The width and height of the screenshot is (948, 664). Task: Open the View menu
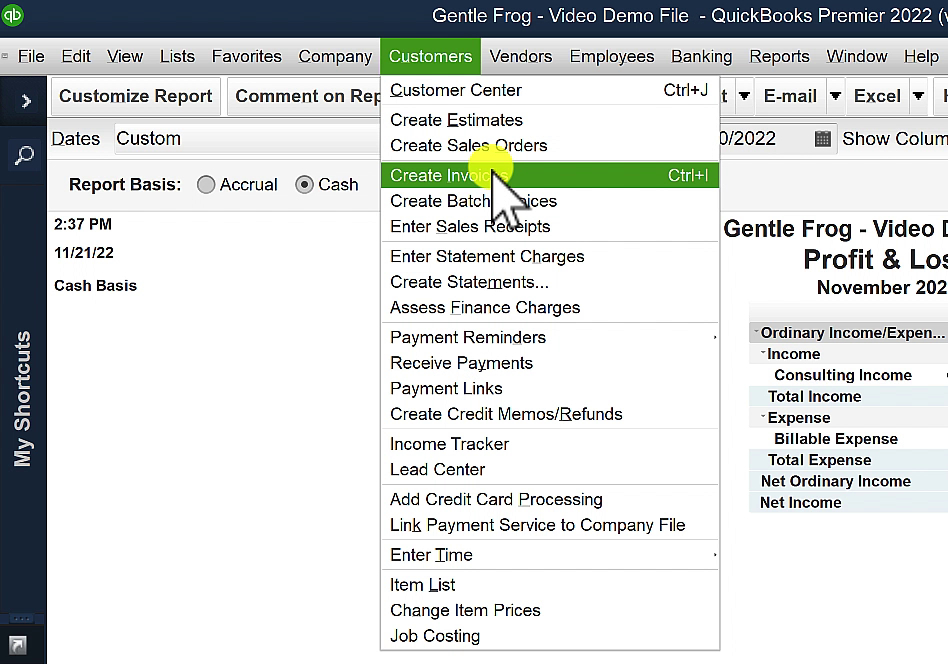(125, 56)
